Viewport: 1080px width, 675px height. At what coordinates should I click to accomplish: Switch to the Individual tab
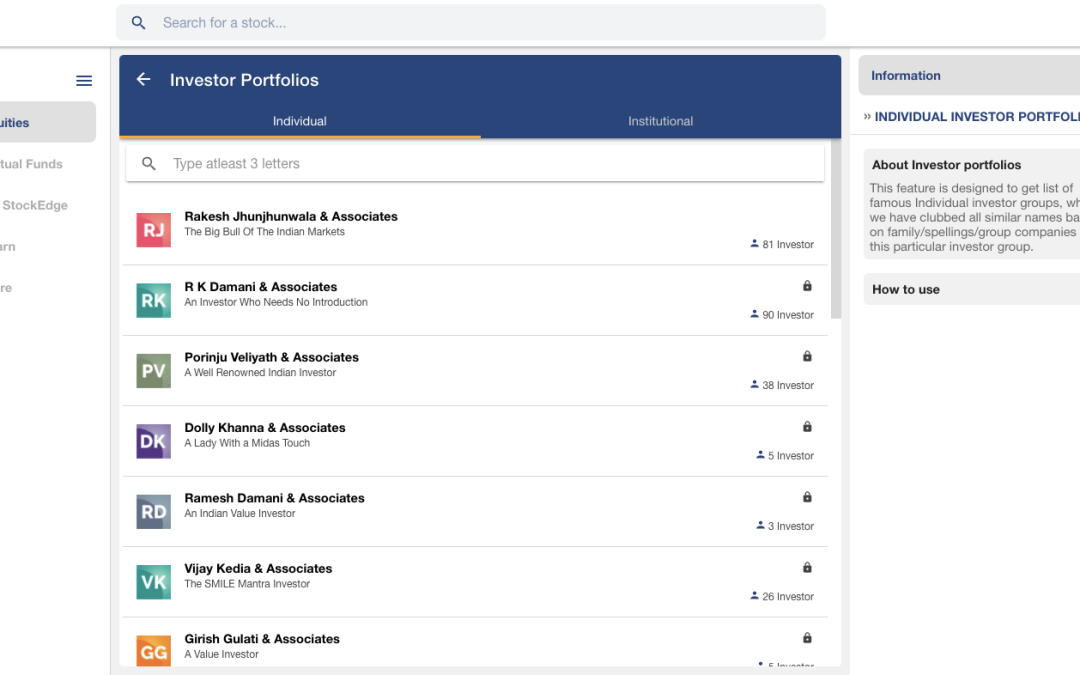(x=300, y=121)
